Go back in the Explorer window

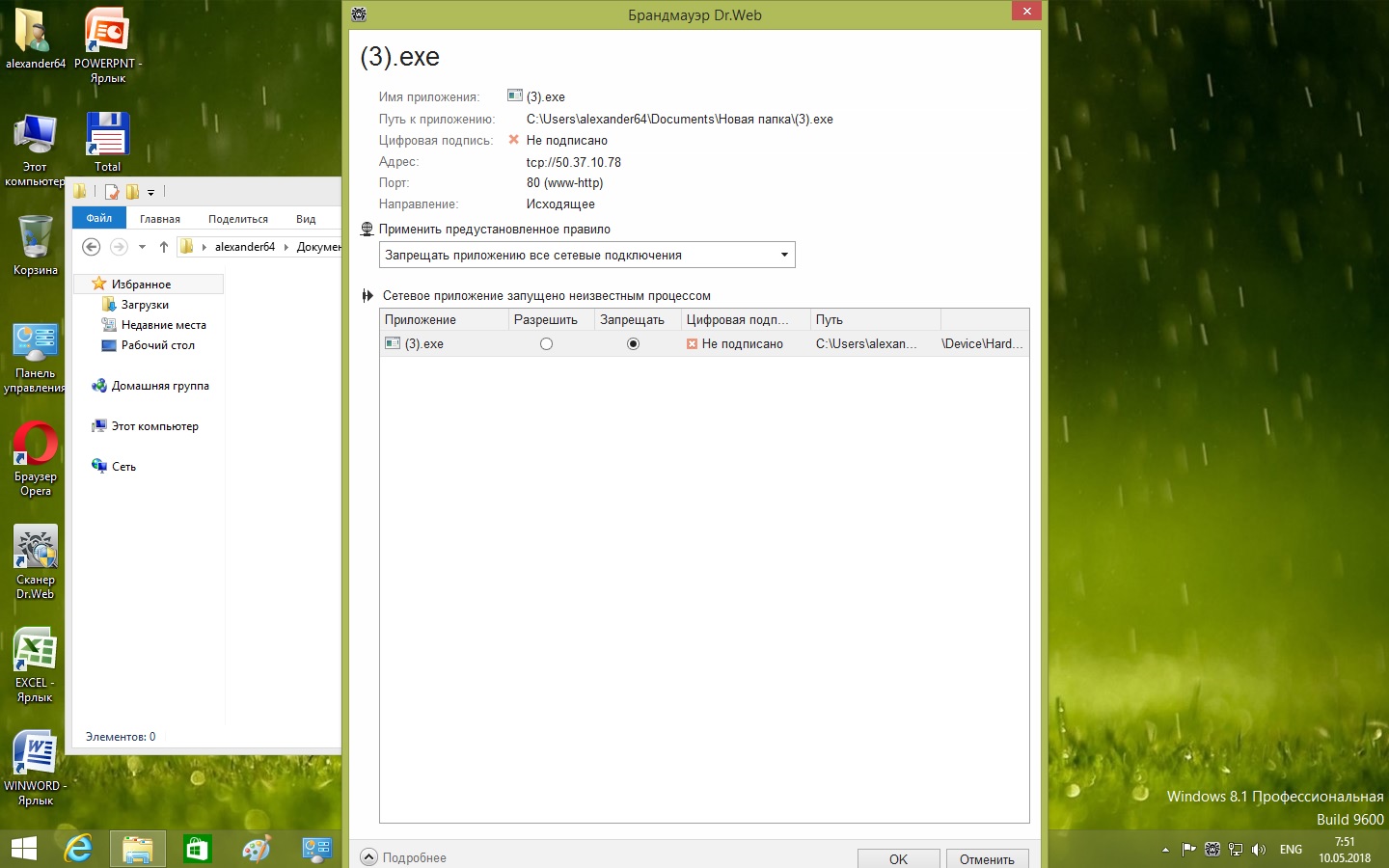click(x=92, y=247)
